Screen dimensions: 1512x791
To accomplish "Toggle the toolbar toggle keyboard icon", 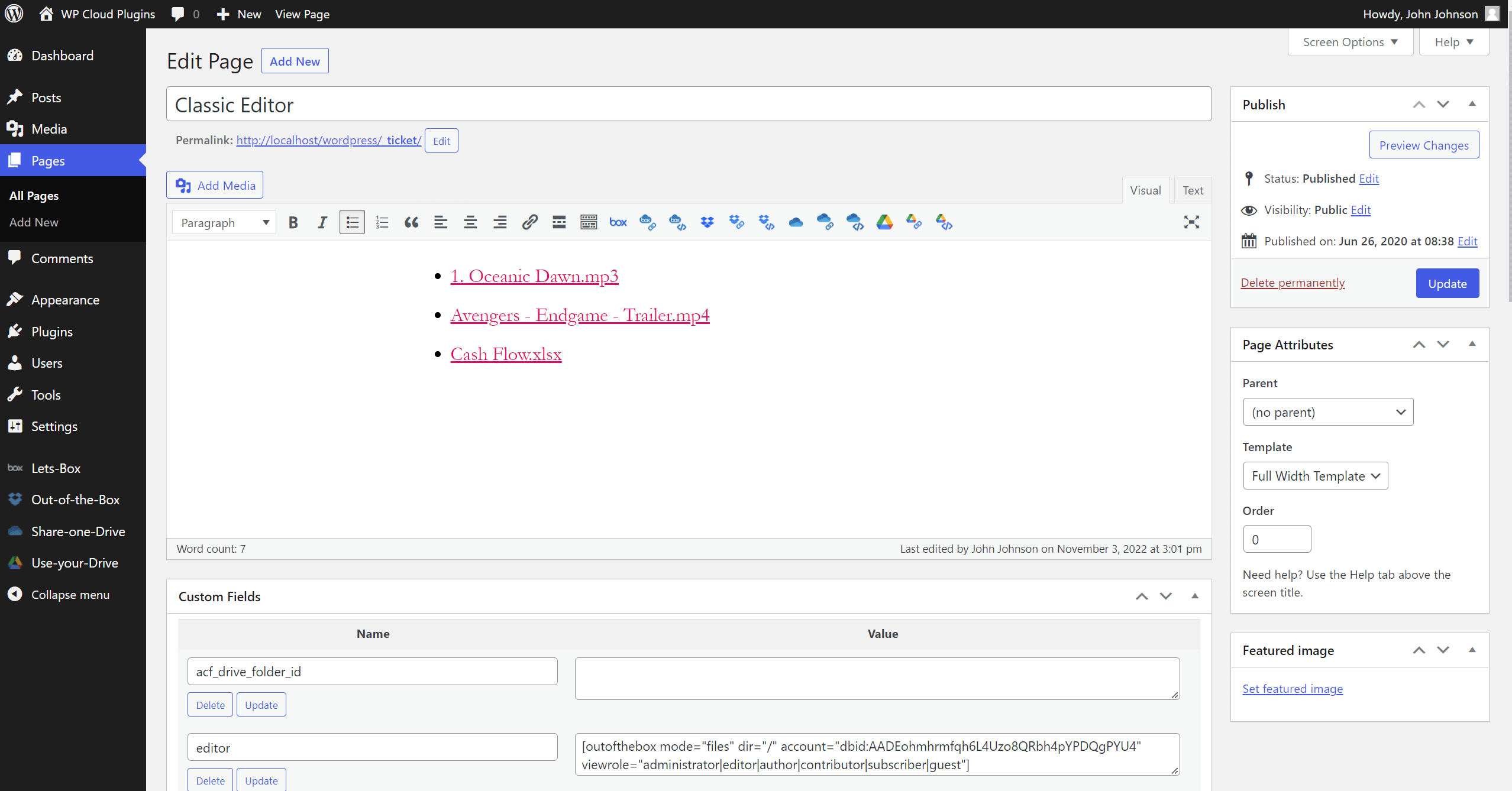I will click(x=589, y=222).
